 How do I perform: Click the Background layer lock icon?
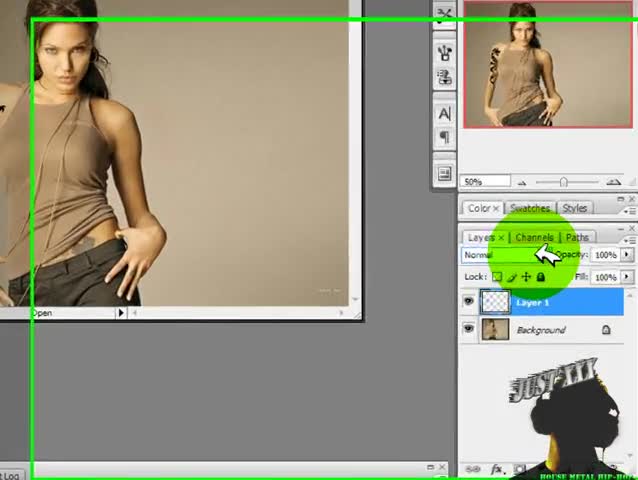tap(606, 329)
